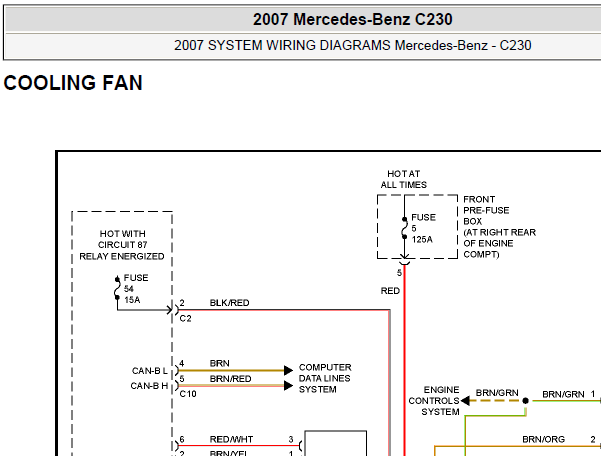Click the BRN/GRN splice dot
The width and height of the screenshot is (601, 456).
tap(525, 401)
